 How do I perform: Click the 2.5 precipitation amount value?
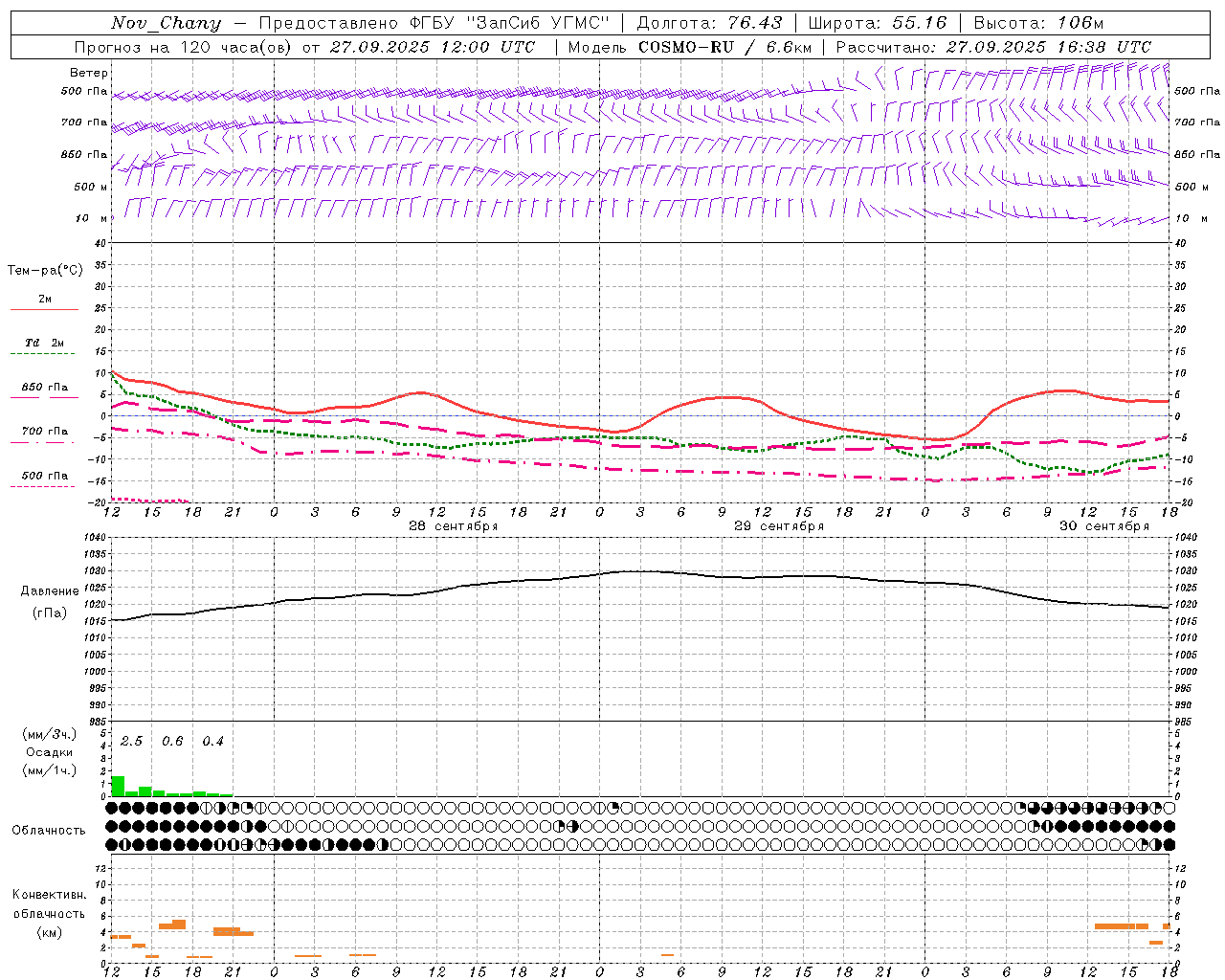point(131,742)
